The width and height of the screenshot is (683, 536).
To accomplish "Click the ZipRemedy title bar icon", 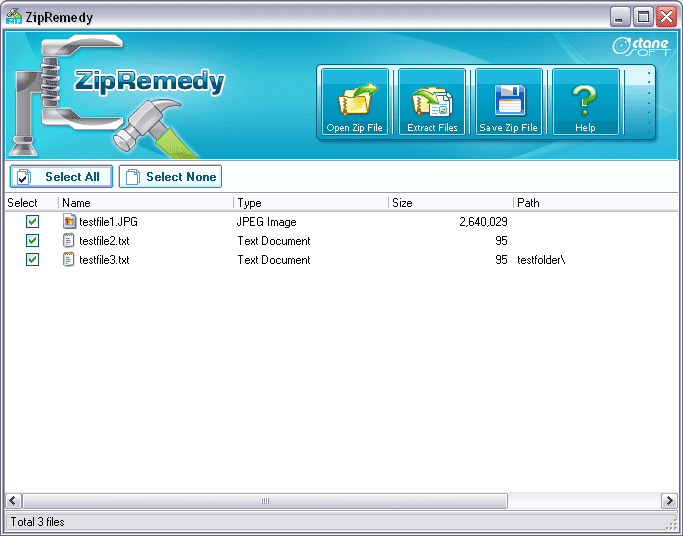I will pos(14,16).
